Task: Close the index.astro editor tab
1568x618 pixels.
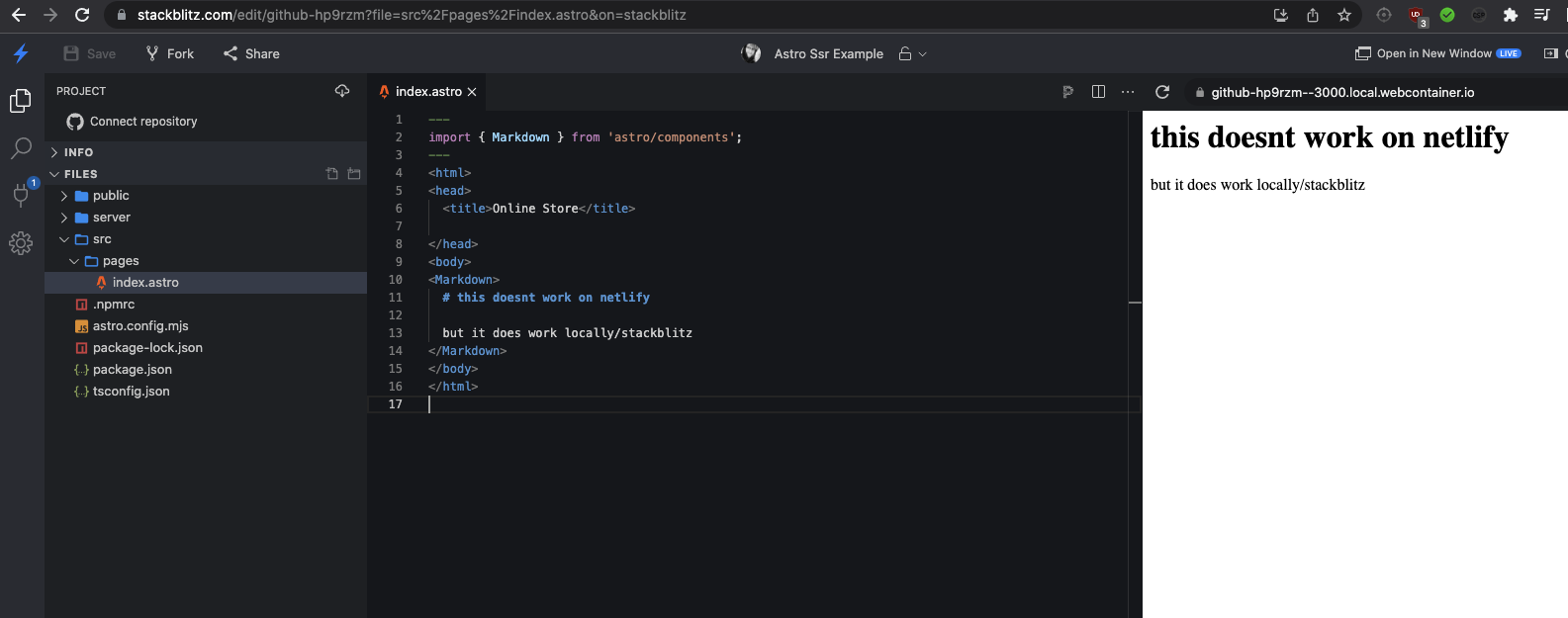Action: [x=472, y=92]
